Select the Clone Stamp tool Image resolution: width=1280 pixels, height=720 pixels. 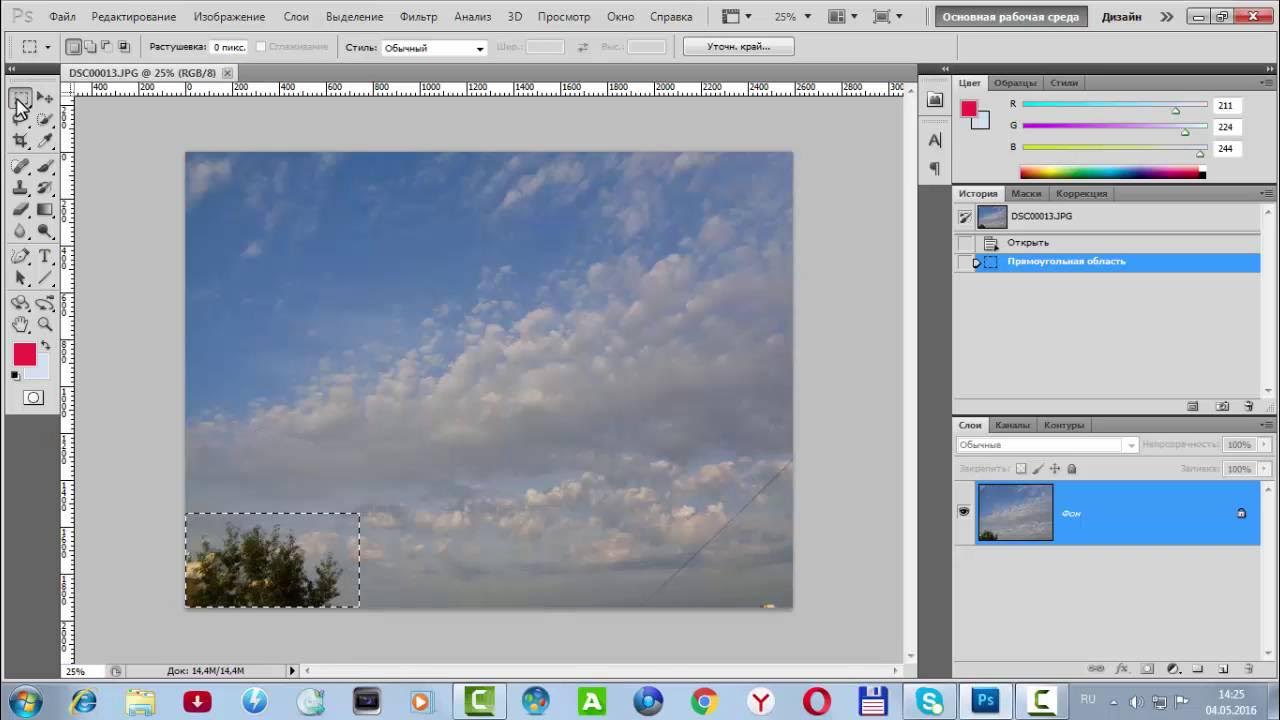20,187
